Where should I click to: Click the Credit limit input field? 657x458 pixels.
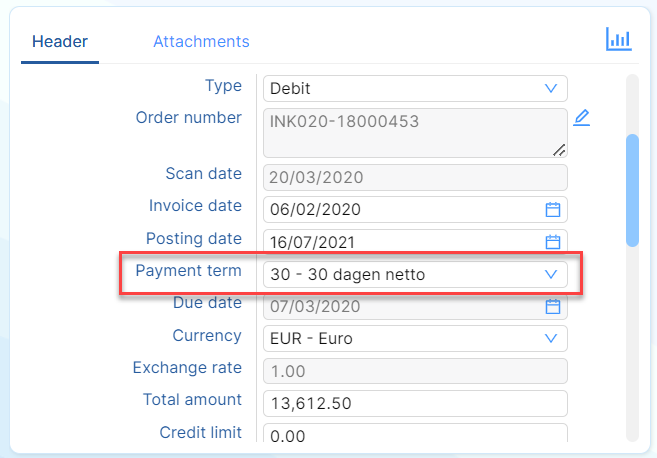coord(415,432)
